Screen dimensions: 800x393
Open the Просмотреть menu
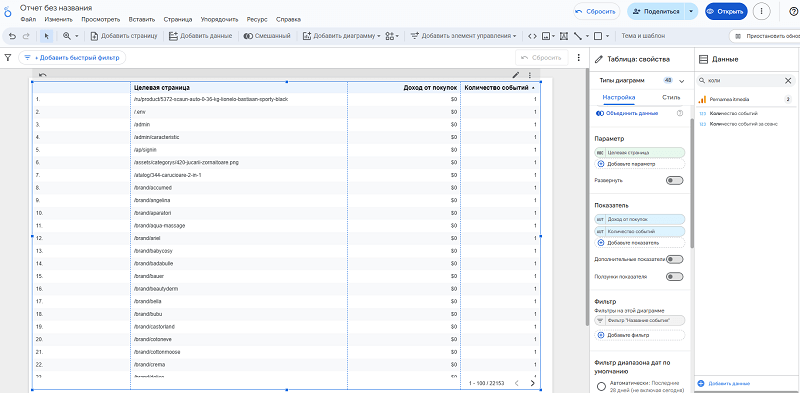[101, 20]
